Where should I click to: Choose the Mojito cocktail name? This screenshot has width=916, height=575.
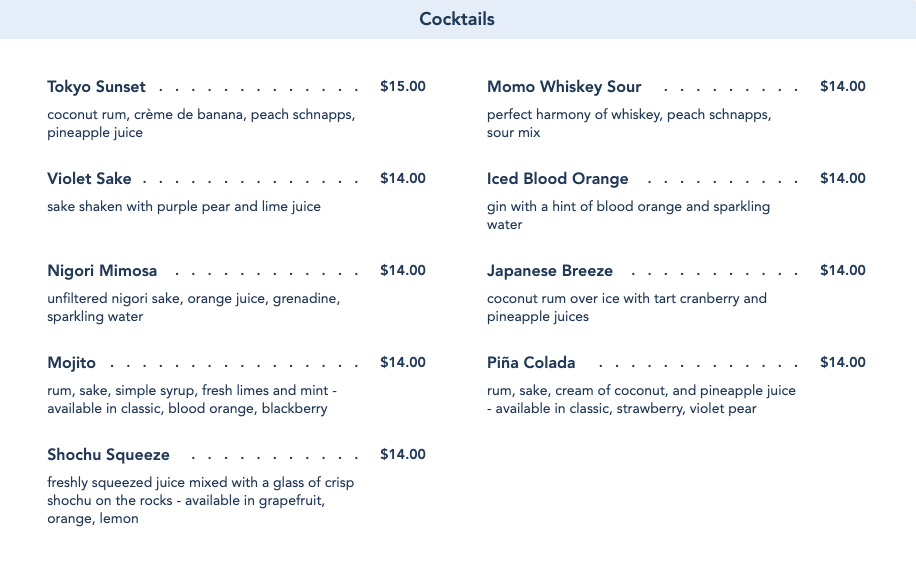[72, 363]
